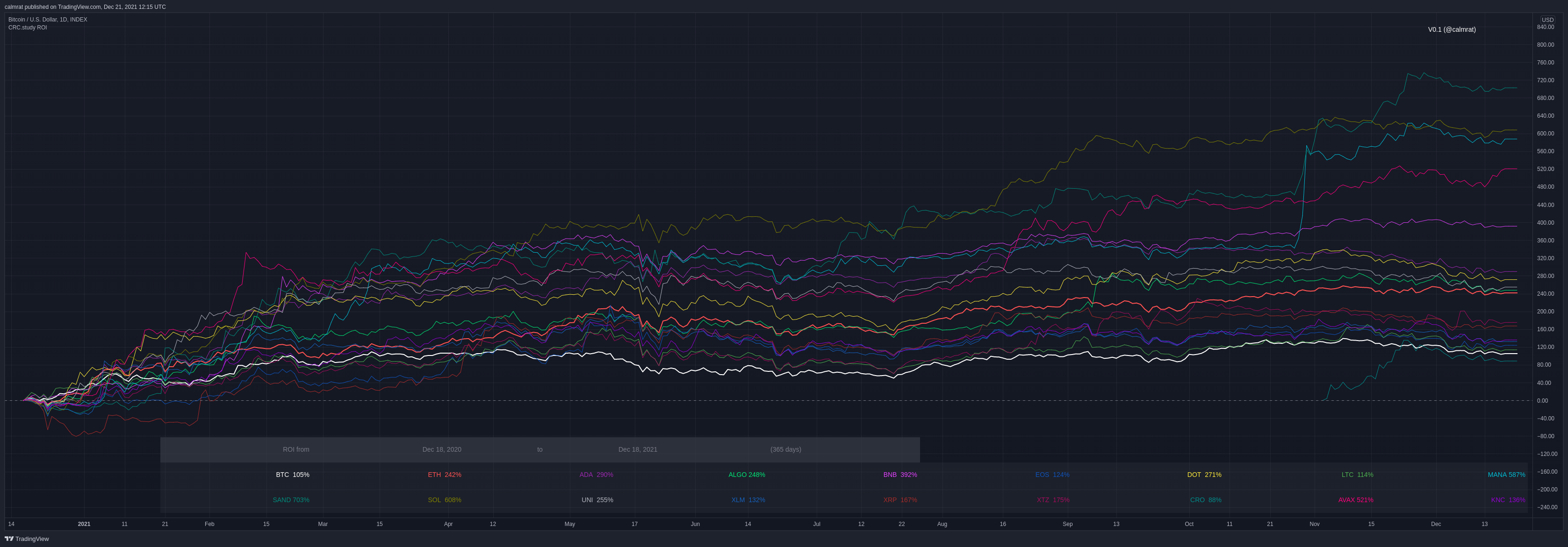Select the MANA 587% table entry
1568x547 pixels.
[x=1506, y=475]
